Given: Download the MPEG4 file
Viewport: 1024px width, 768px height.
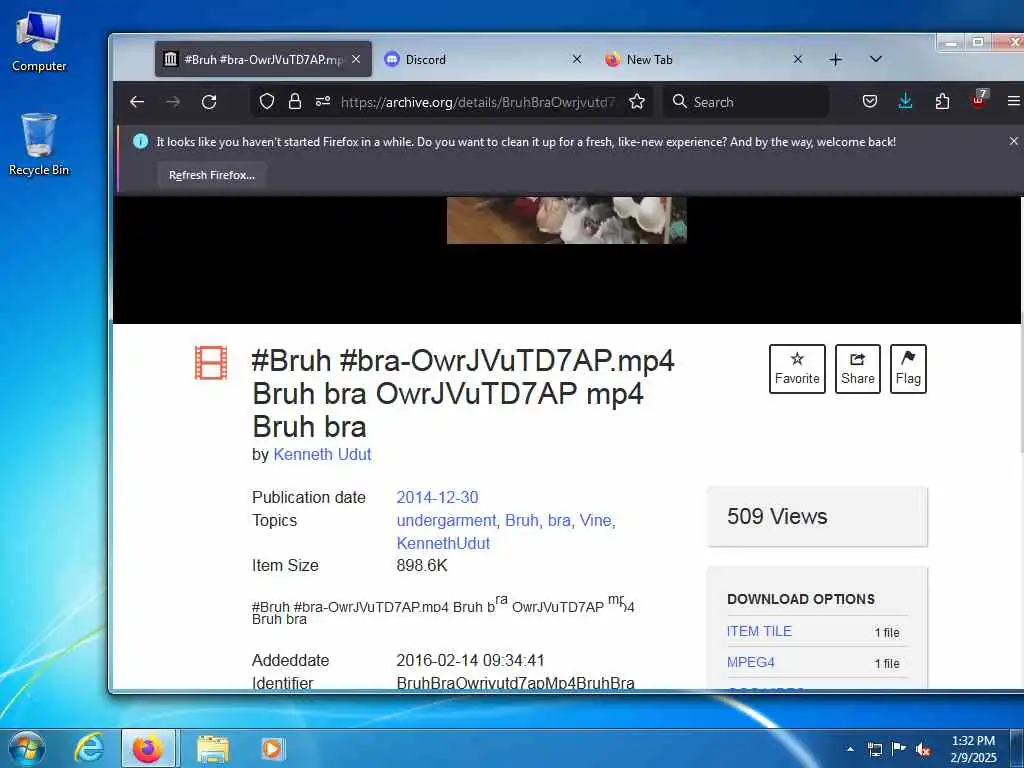Looking at the screenshot, I should (x=750, y=662).
